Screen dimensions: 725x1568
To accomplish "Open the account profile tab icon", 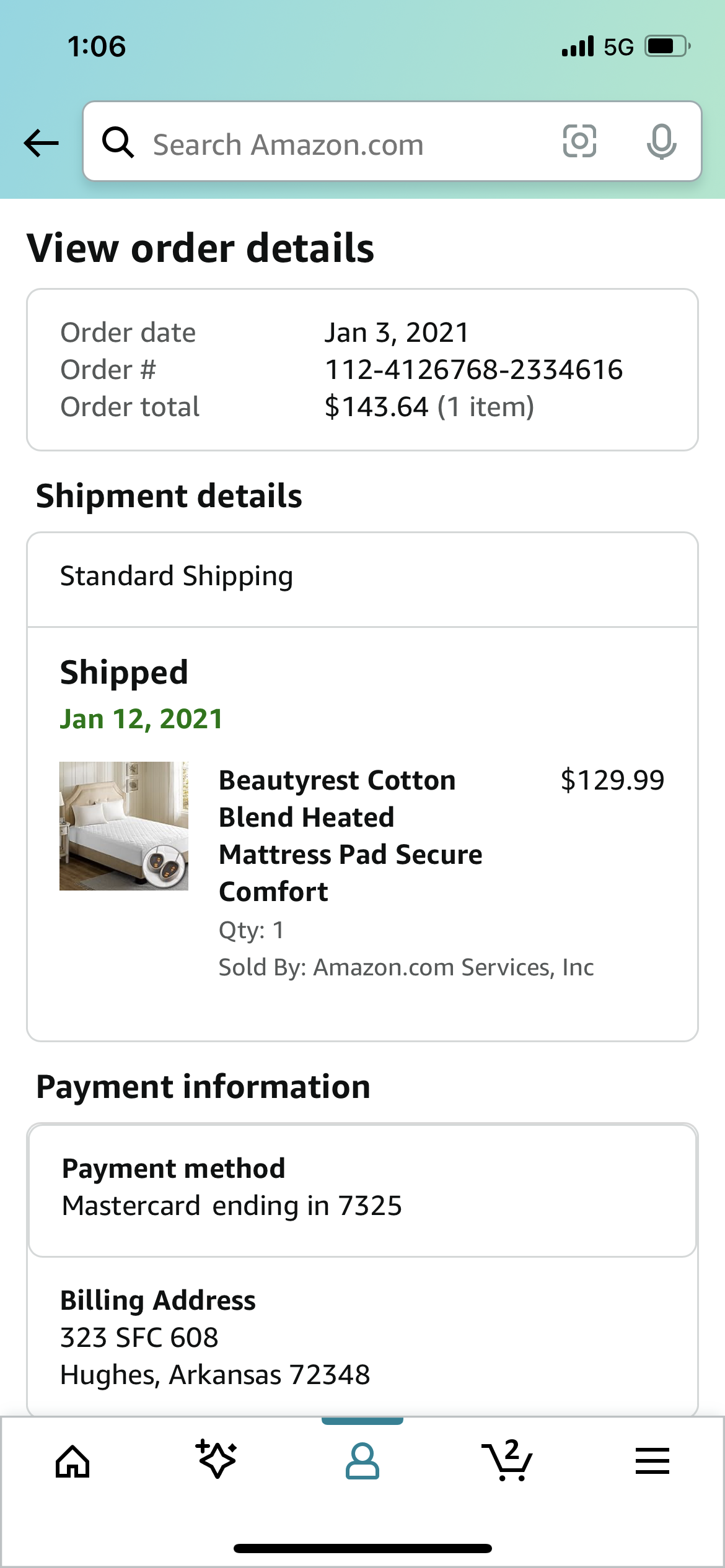I will (x=362, y=1461).
